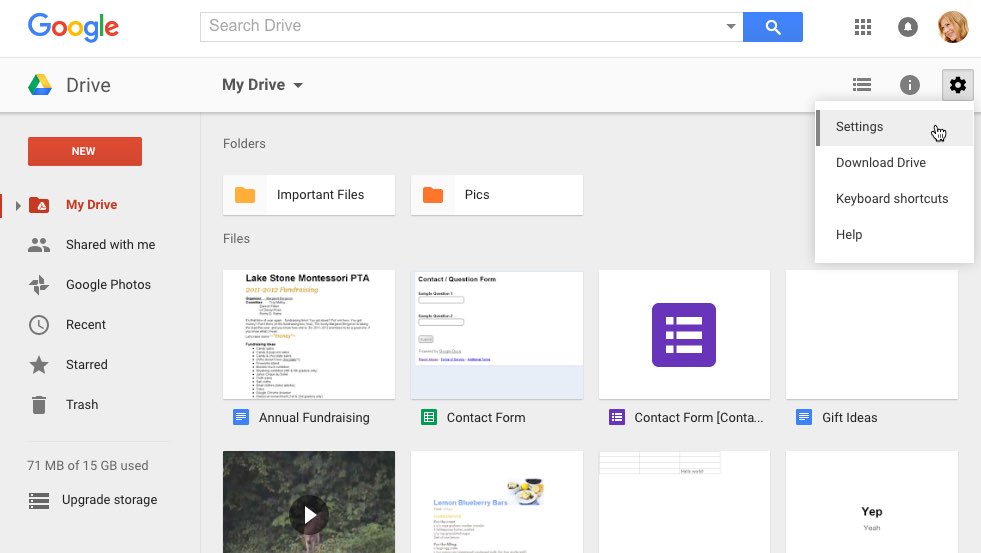
Task: Click the Recent clock icon
Action: 39,325
